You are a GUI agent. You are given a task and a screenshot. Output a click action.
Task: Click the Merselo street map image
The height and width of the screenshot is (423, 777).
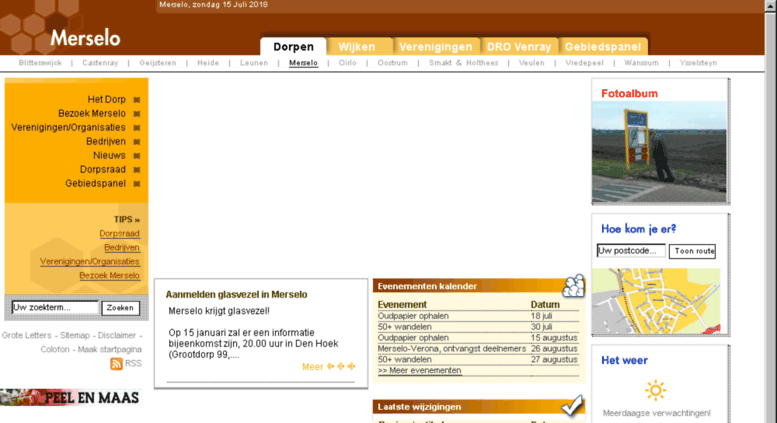[x=656, y=301]
